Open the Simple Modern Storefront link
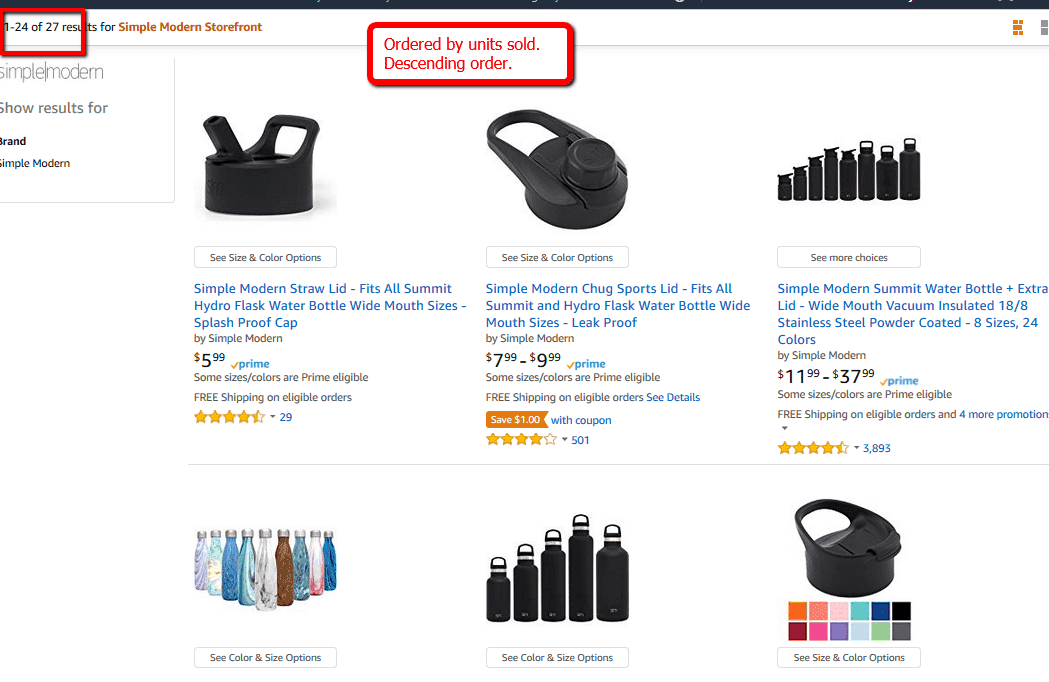Image resolution: width=1049 pixels, height=682 pixels. pyautogui.click(x=190, y=27)
